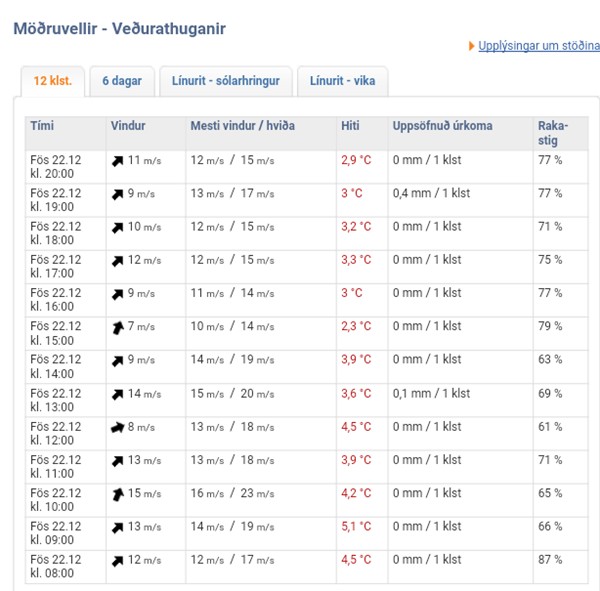Click orange triangle beside Upplýsingar um stöðina
Viewport: 600px width, 591px height.
471,46
